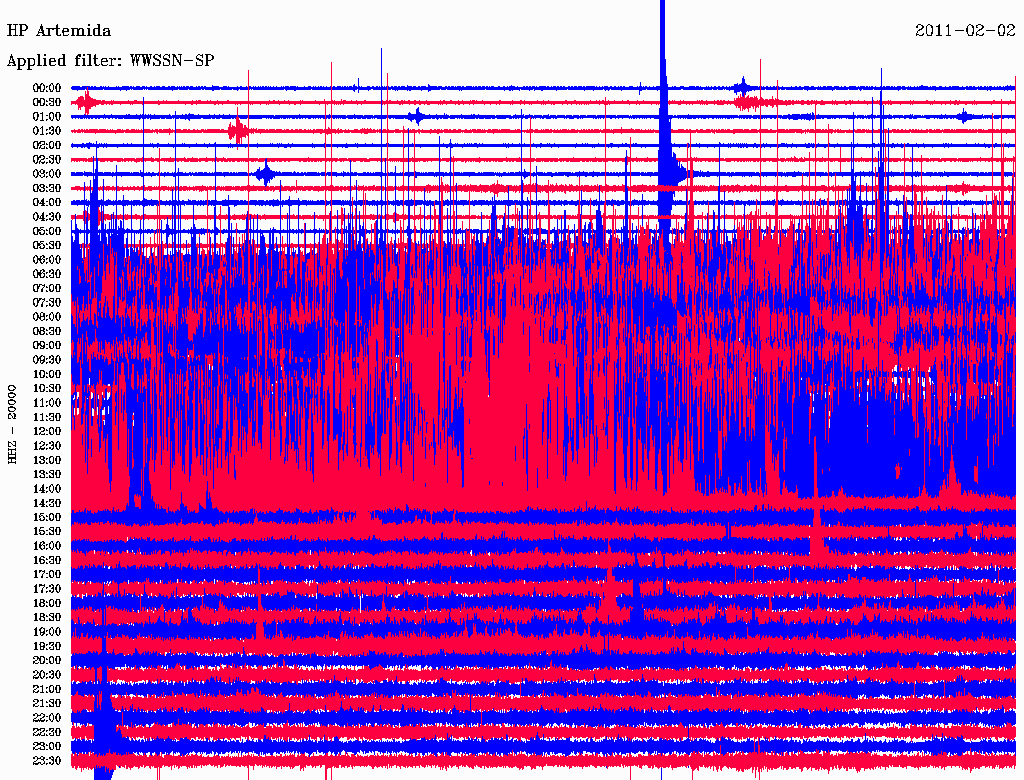
Task: Select the 00:30 time label
Action: [x=47, y=103]
